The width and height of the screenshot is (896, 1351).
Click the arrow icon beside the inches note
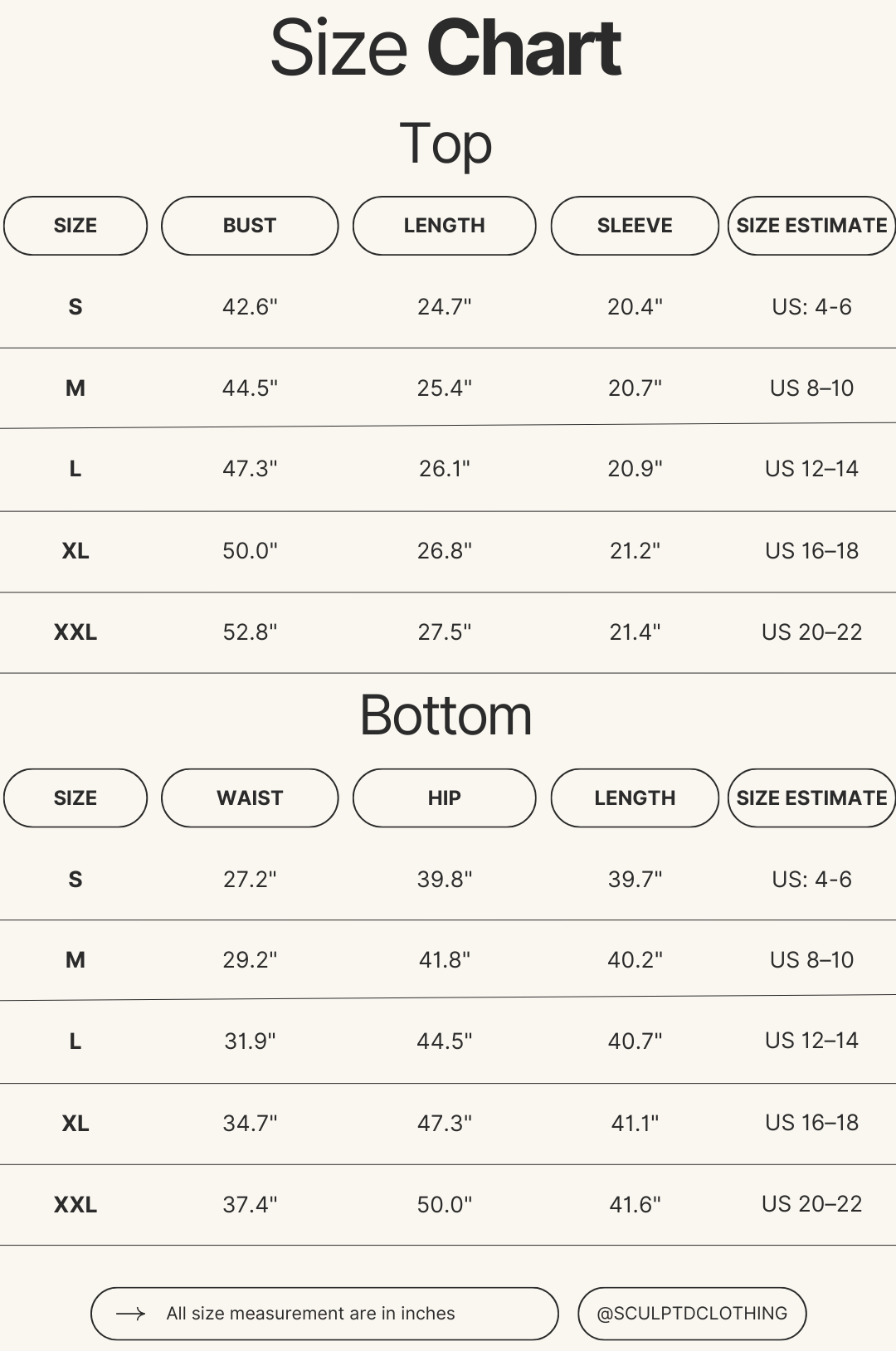click(130, 1314)
